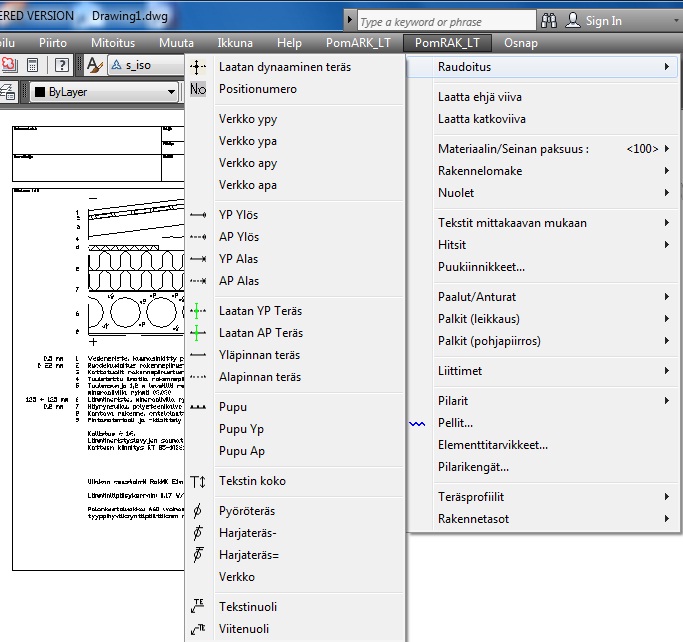This screenshot has width=683, height=642.
Task: Select Verkko ypy menu entry
Action: pyautogui.click(x=248, y=119)
